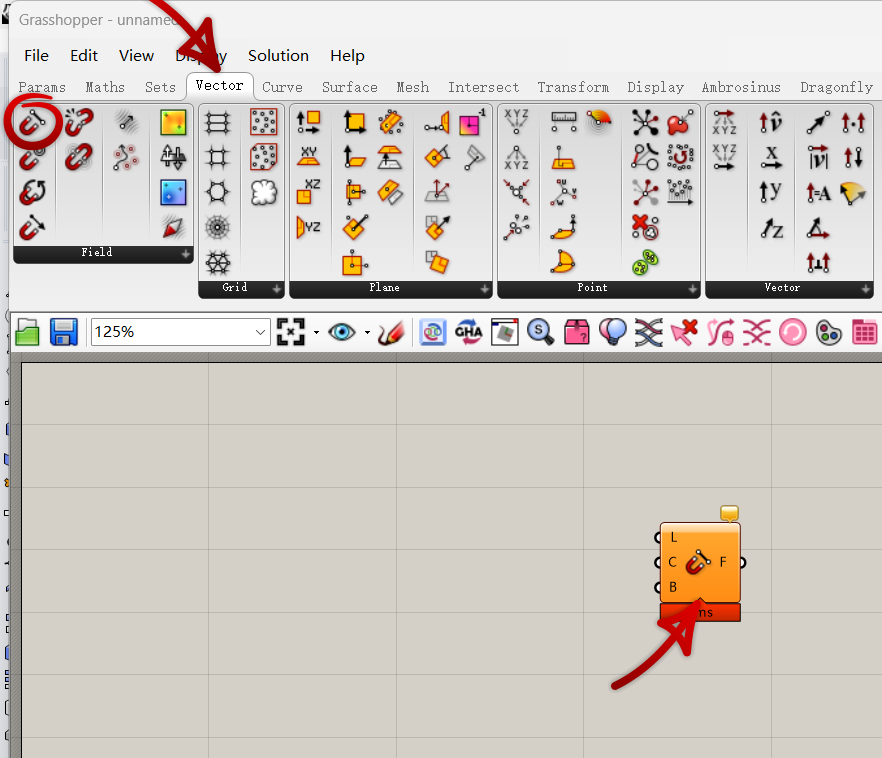Image resolution: width=882 pixels, height=758 pixels.
Task: Click the Cull Duplicates point icon
Action: 645,227
